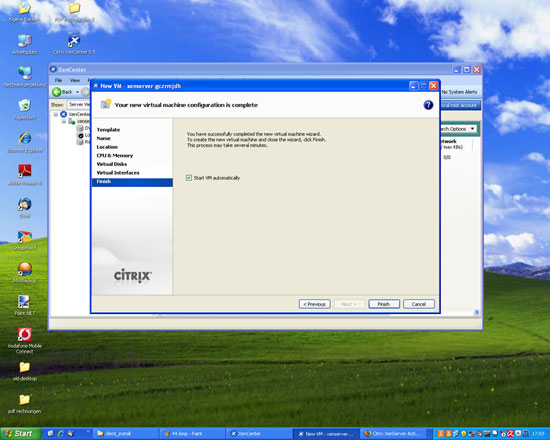
Task: Open Internet Explorer desktop icon
Action: coord(25,142)
